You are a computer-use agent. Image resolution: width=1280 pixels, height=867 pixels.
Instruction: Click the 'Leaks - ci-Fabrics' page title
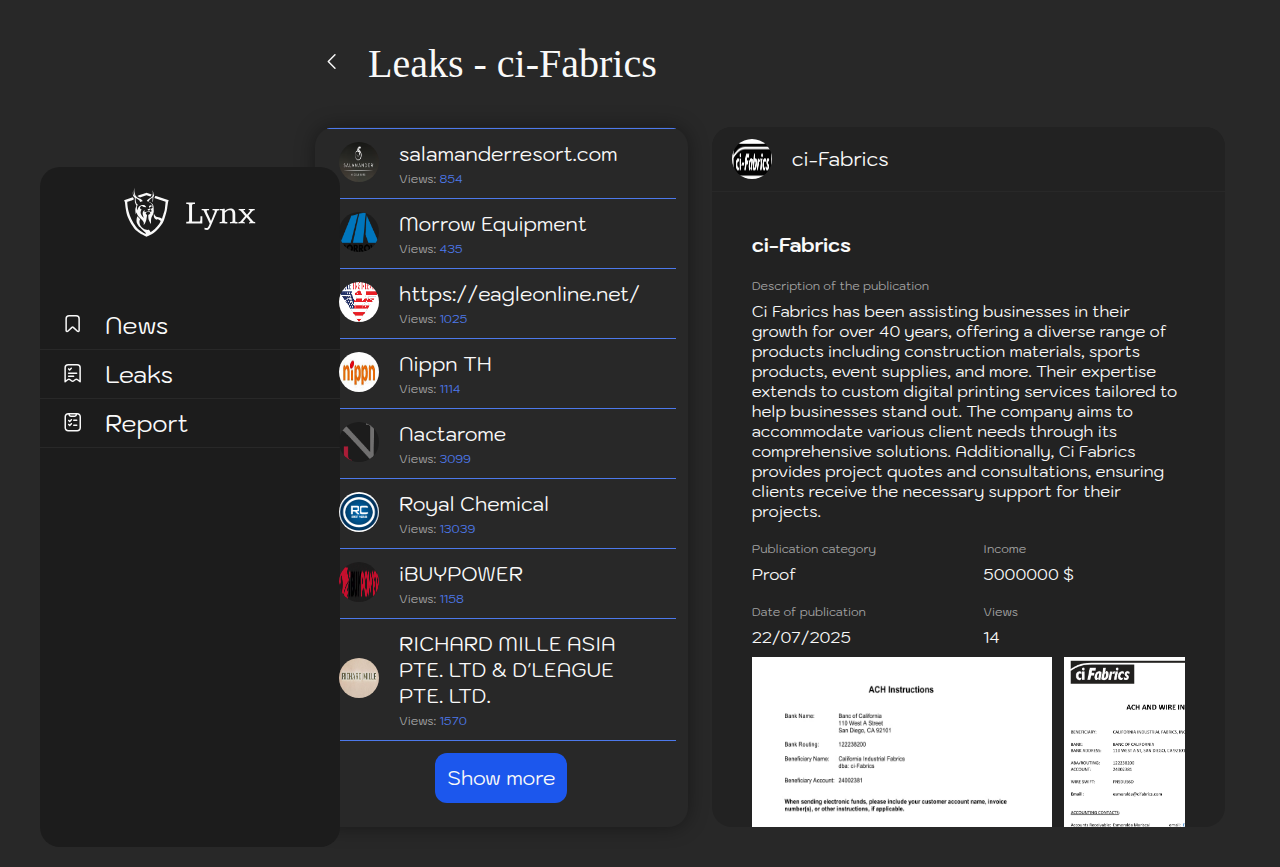tap(512, 63)
